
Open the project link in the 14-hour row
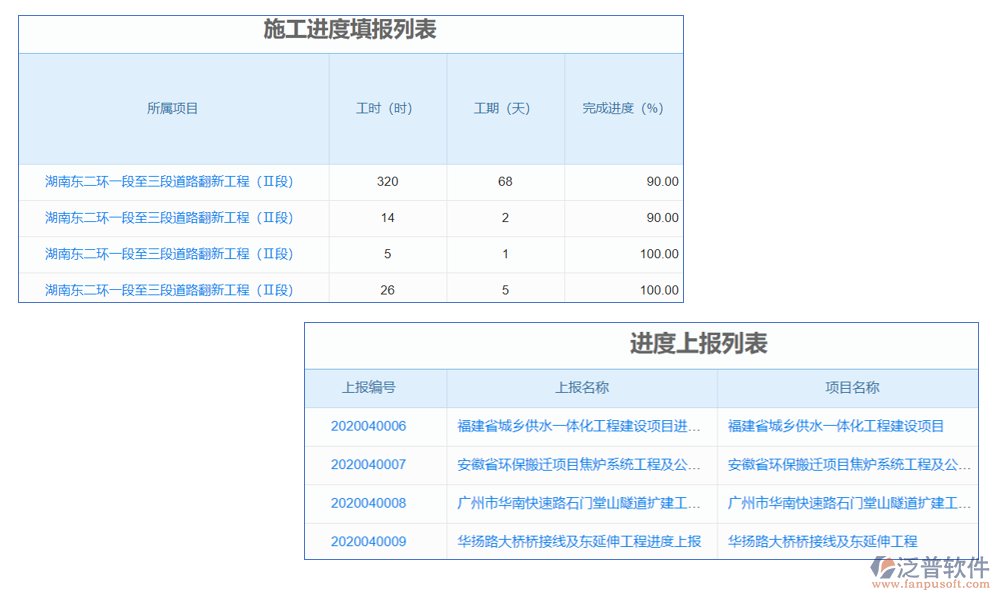click(x=169, y=218)
